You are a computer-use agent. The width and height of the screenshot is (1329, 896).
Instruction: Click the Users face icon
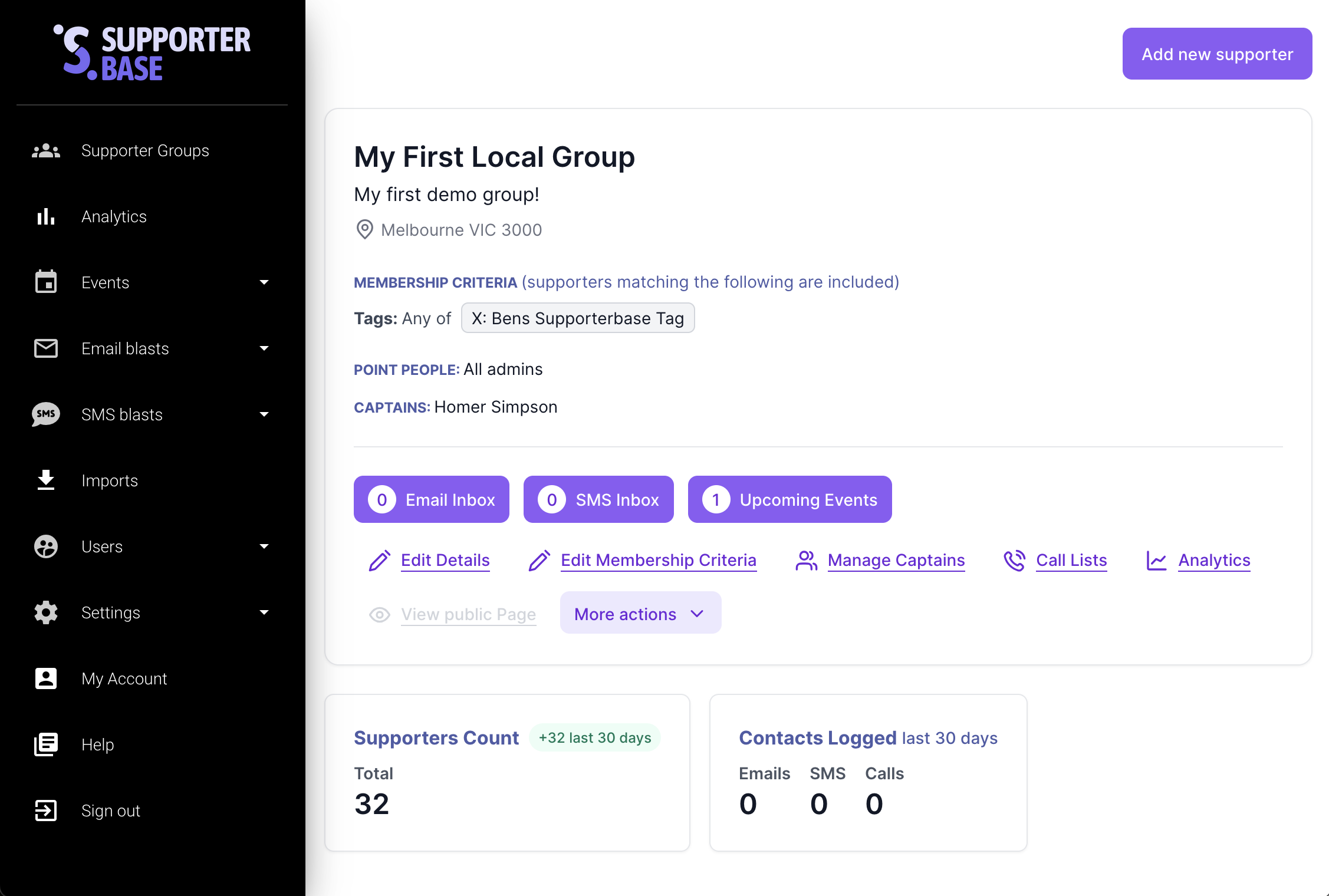(46, 546)
